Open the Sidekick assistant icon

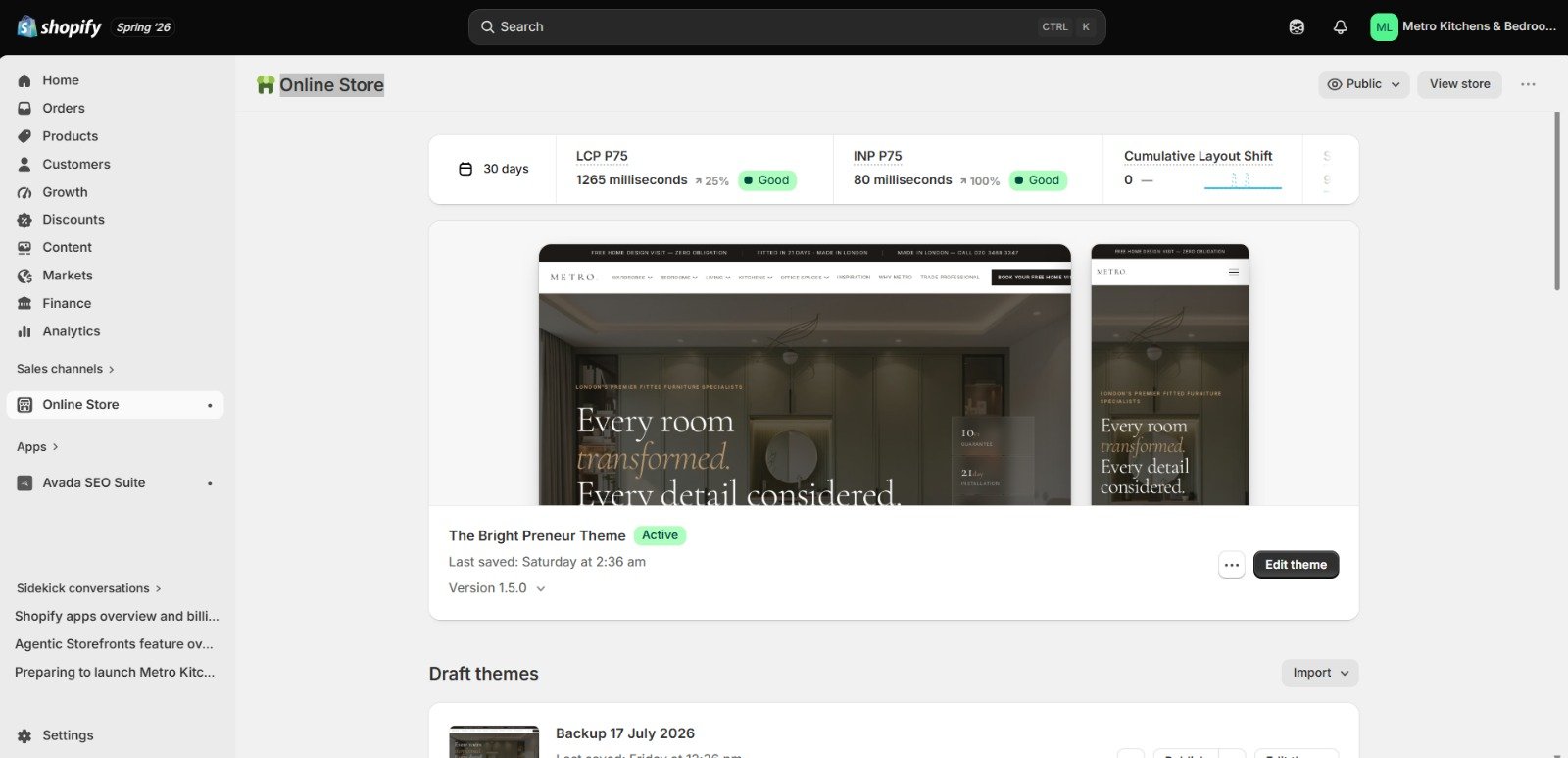pyautogui.click(x=1297, y=27)
